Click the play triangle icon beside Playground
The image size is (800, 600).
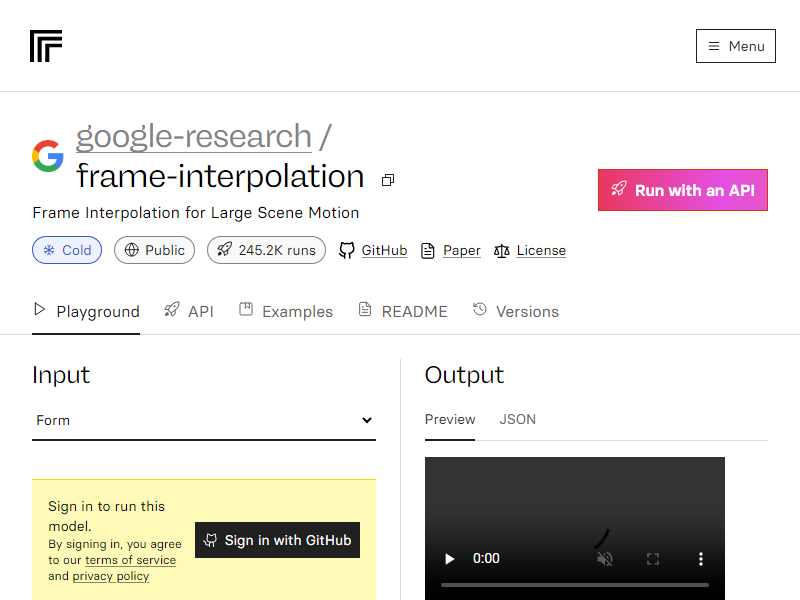click(x=39, y=309)
